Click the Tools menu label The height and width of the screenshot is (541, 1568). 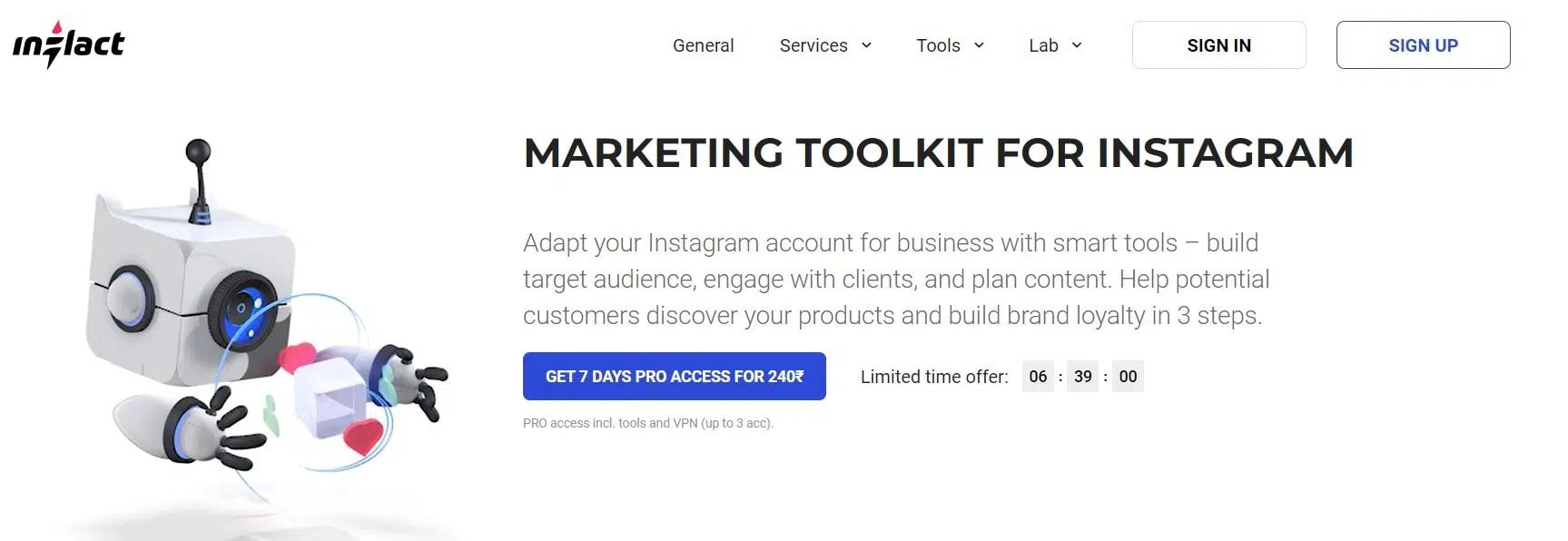click(x=938, y=45)
